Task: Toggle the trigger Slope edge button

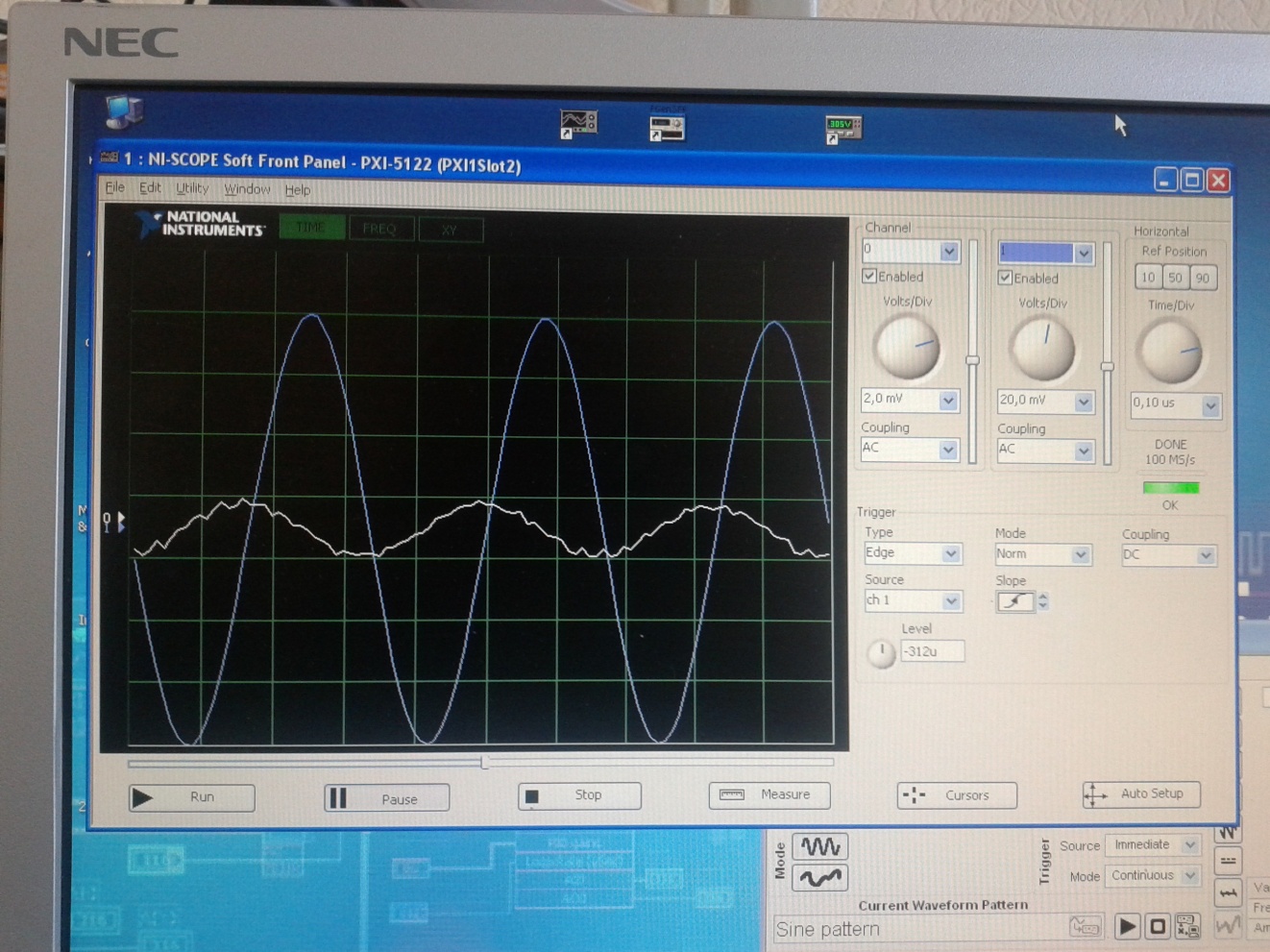Action: (1015, 601)
